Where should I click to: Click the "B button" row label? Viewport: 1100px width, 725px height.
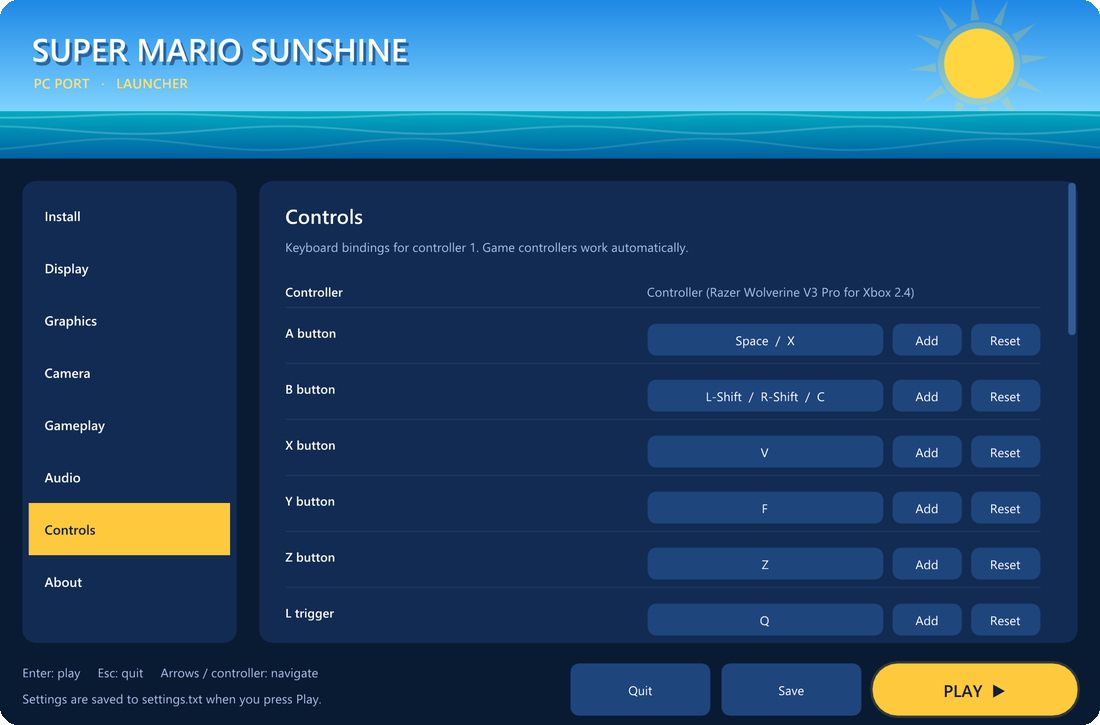(x=309, y=390)
